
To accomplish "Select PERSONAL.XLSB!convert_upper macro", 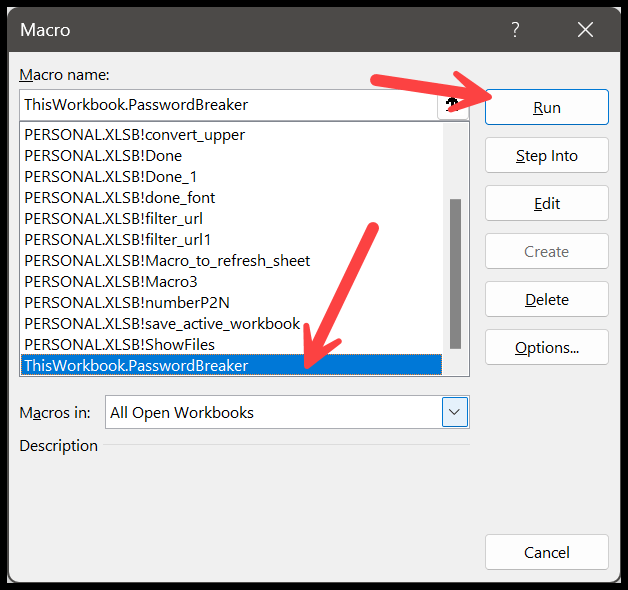I will [231, 135].
